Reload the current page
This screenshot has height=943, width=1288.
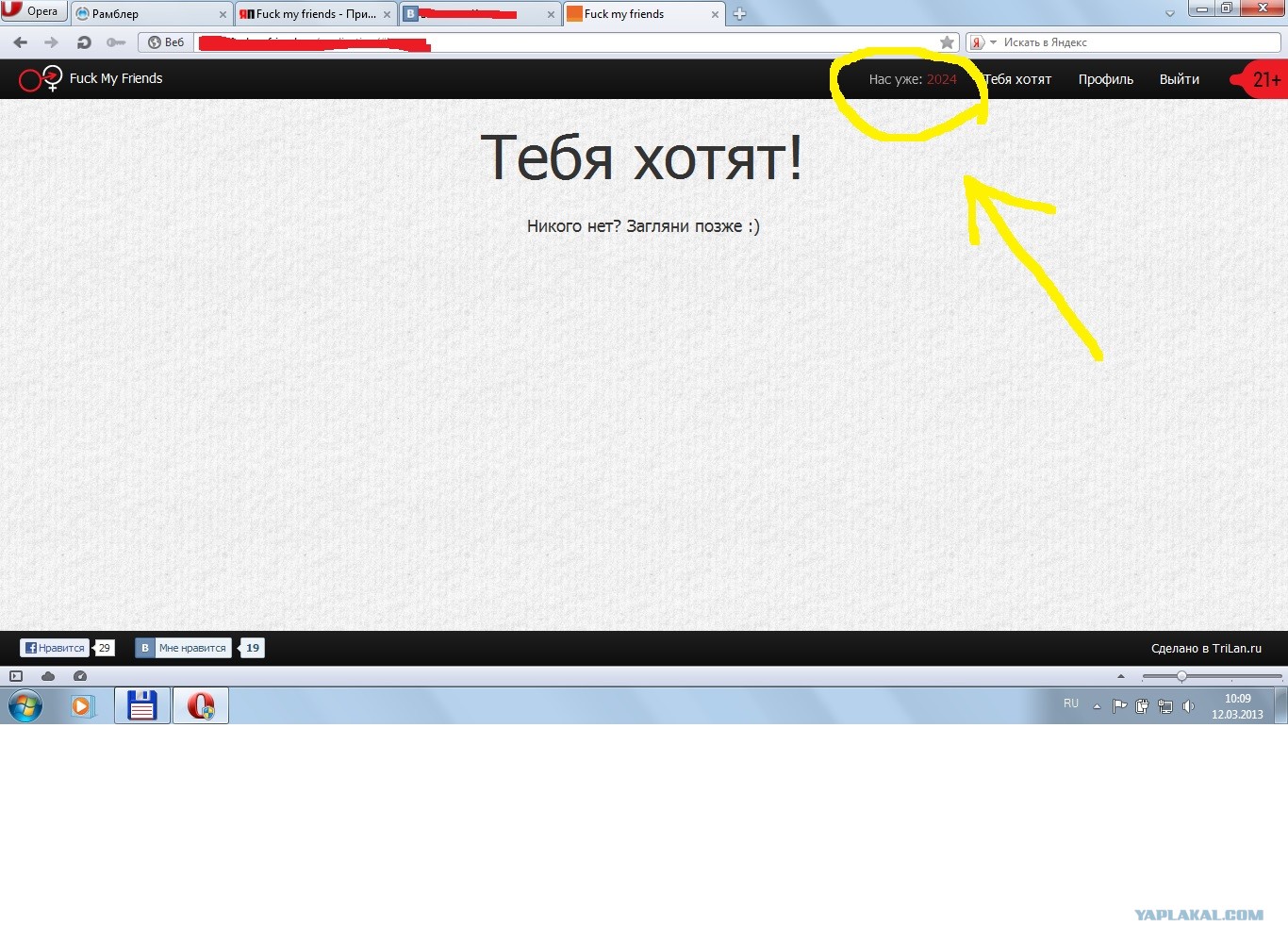[x=84, y=42]
